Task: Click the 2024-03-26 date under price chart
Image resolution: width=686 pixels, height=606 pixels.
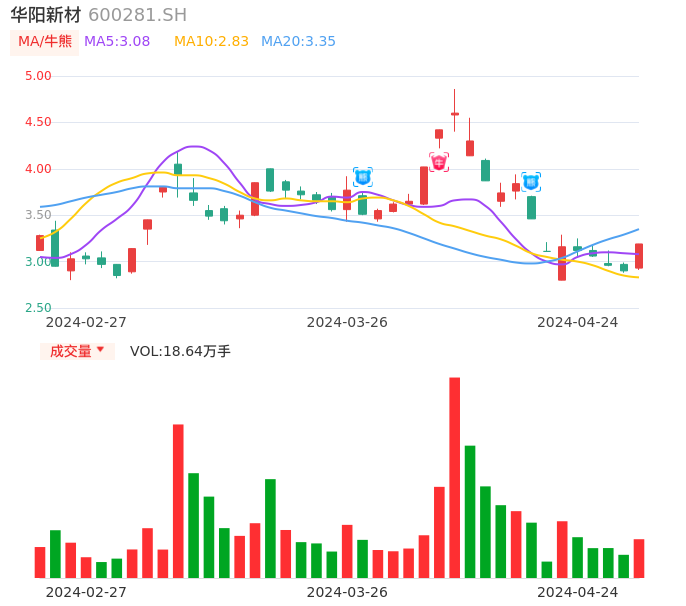Action: (347, 322)
